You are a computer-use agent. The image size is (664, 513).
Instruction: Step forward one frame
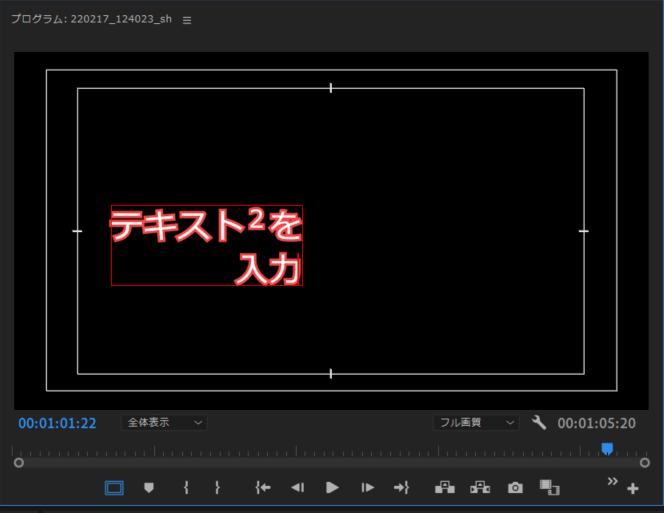tap(367, 487)
